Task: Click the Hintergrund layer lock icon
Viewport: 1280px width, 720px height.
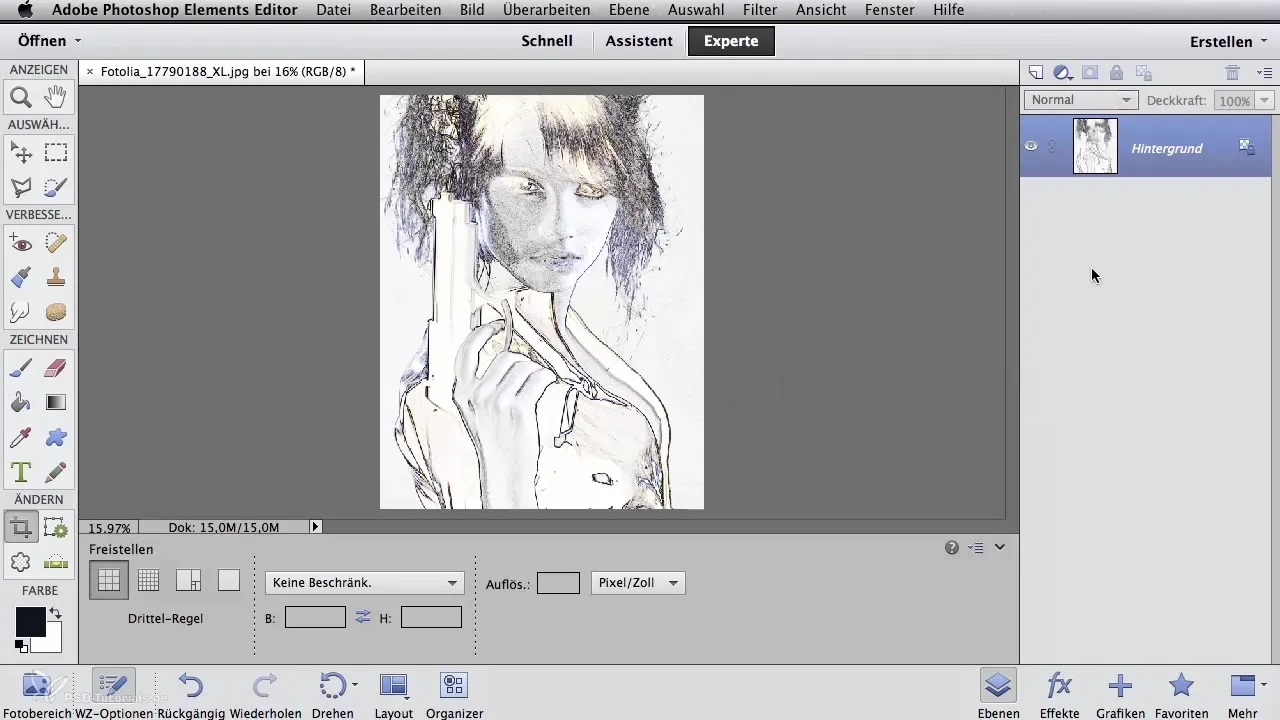Action: [x=1247, y=146]
